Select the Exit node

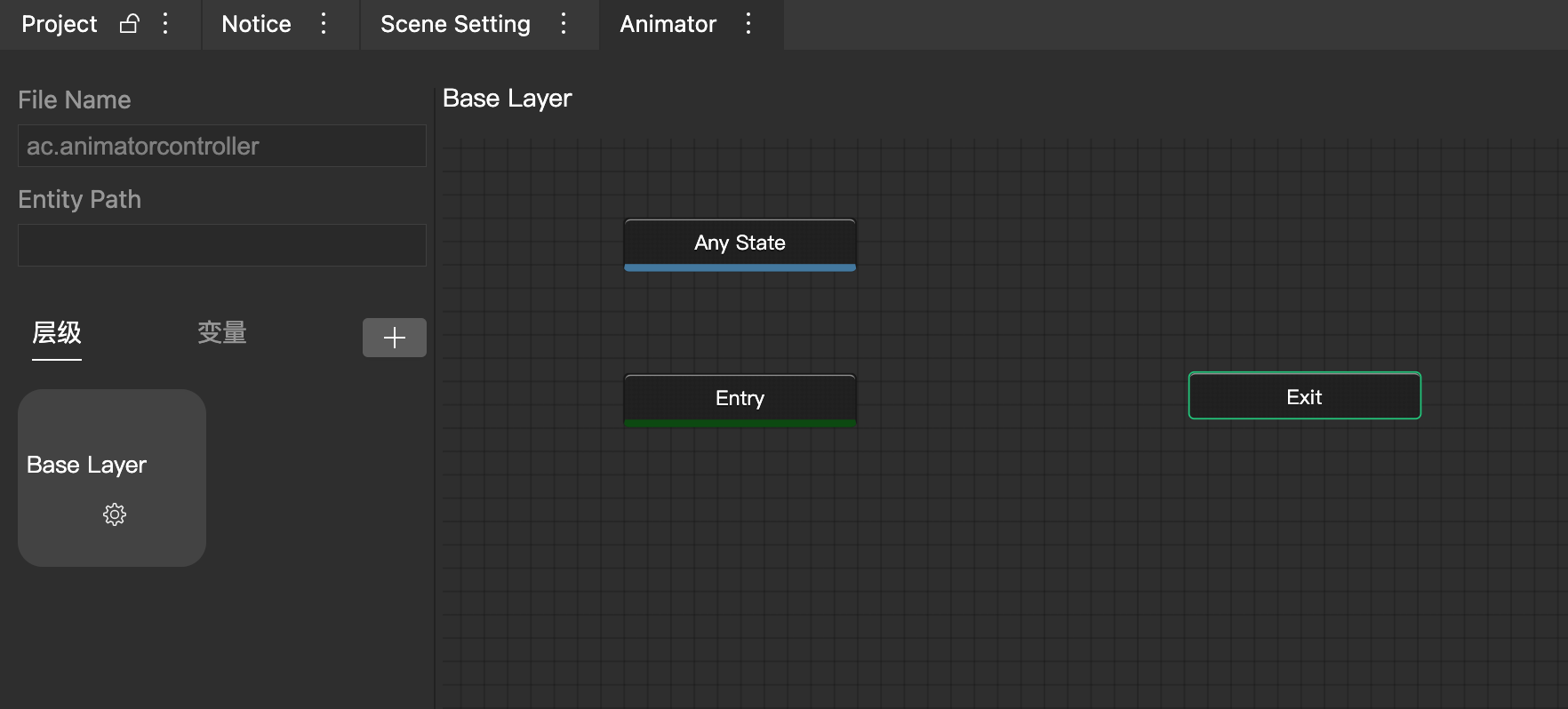click(x=1304, y=396)
